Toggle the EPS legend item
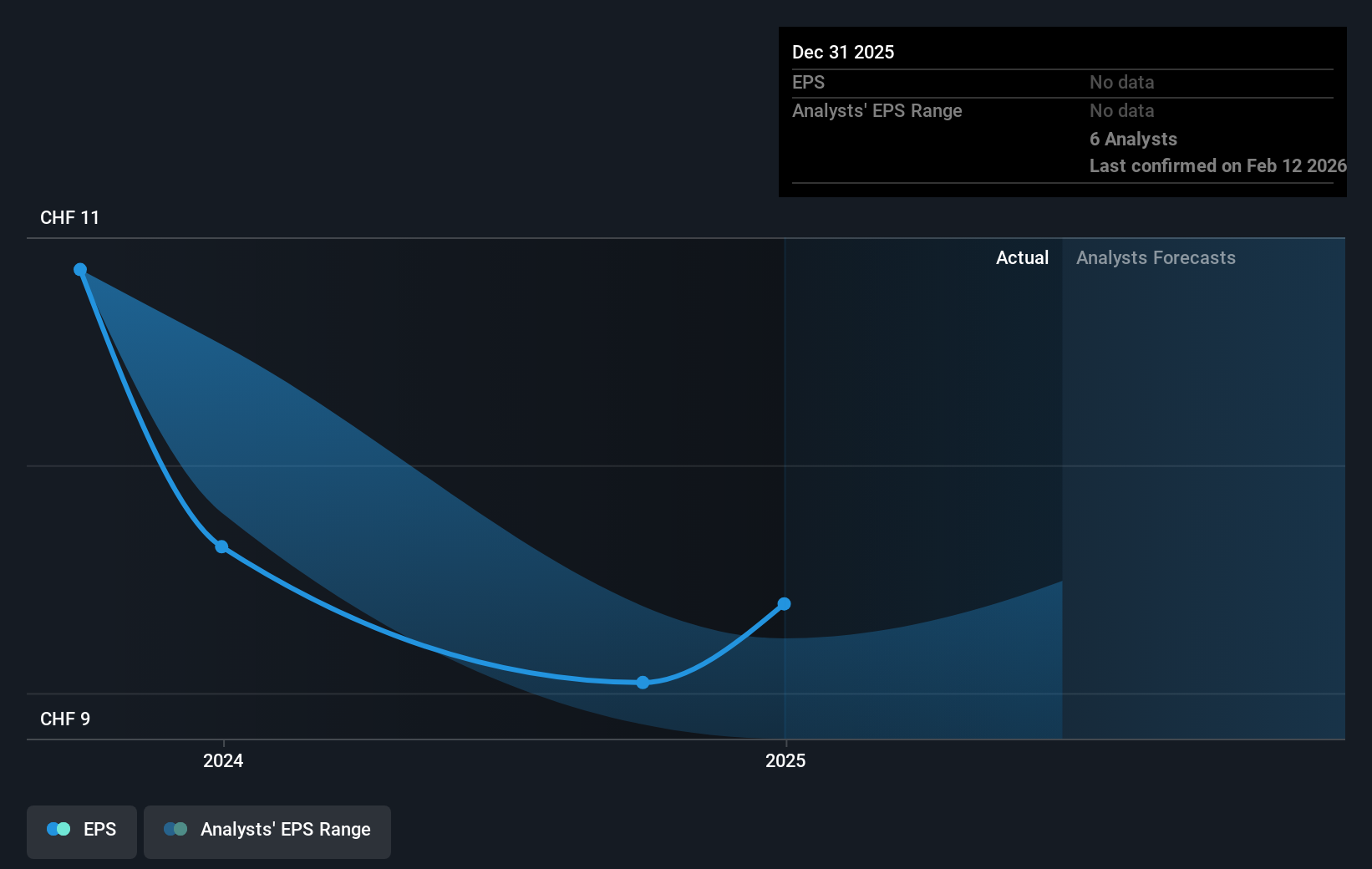The height and width of the screenshot is (869, 1372). pos(82,831)
